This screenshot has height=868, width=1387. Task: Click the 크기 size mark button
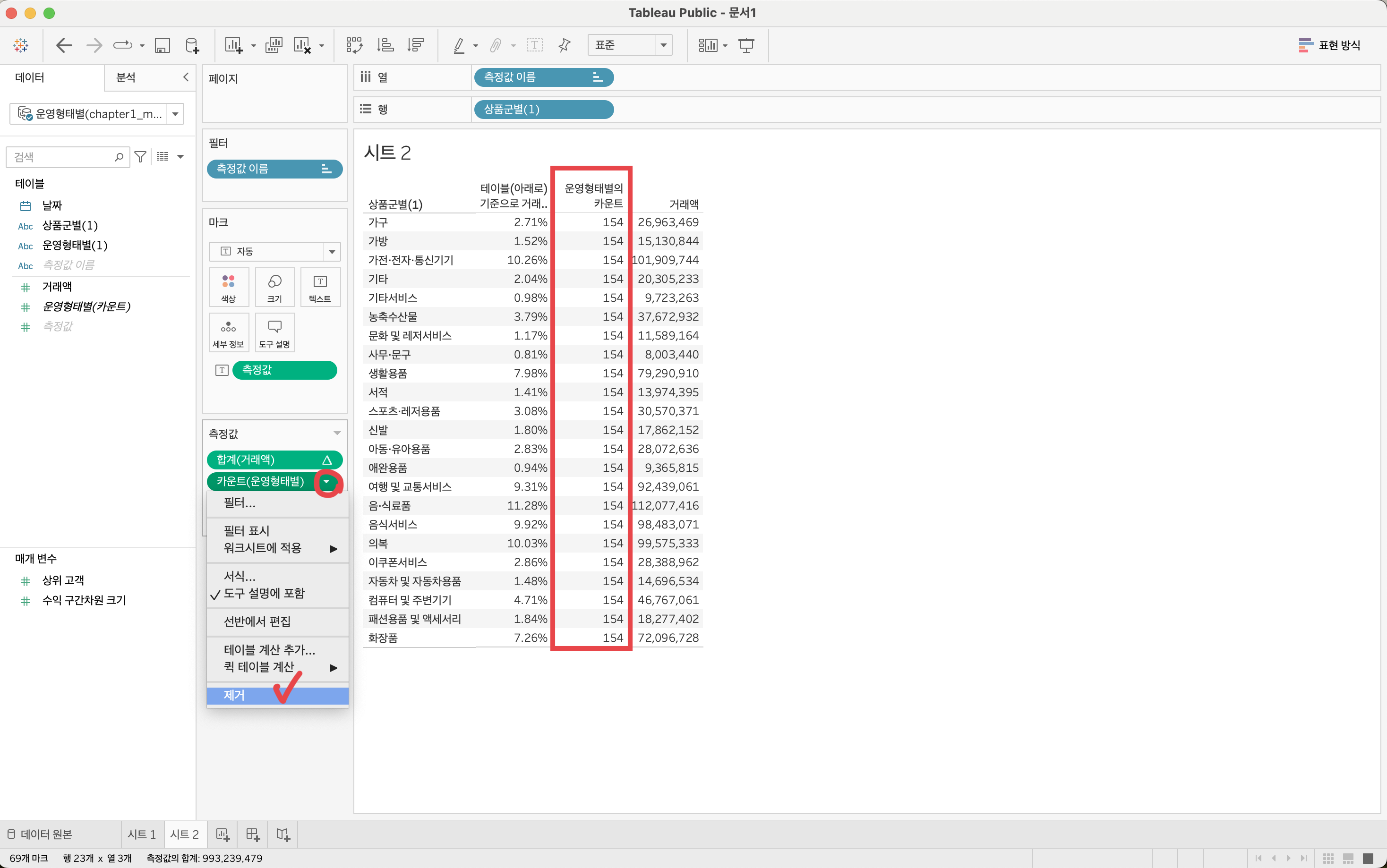(x=274, y=287)
